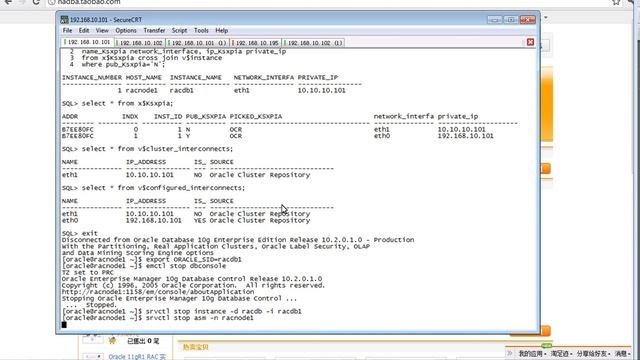This screenshot has width=640, height=360.
Task: Click the SecureCRT title bar text
Action: click(x=106, y=20)
